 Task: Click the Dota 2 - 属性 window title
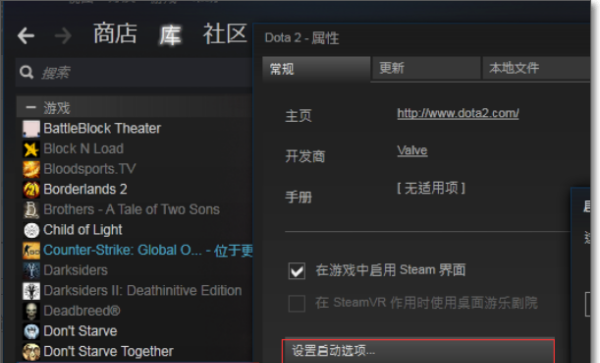302,38
